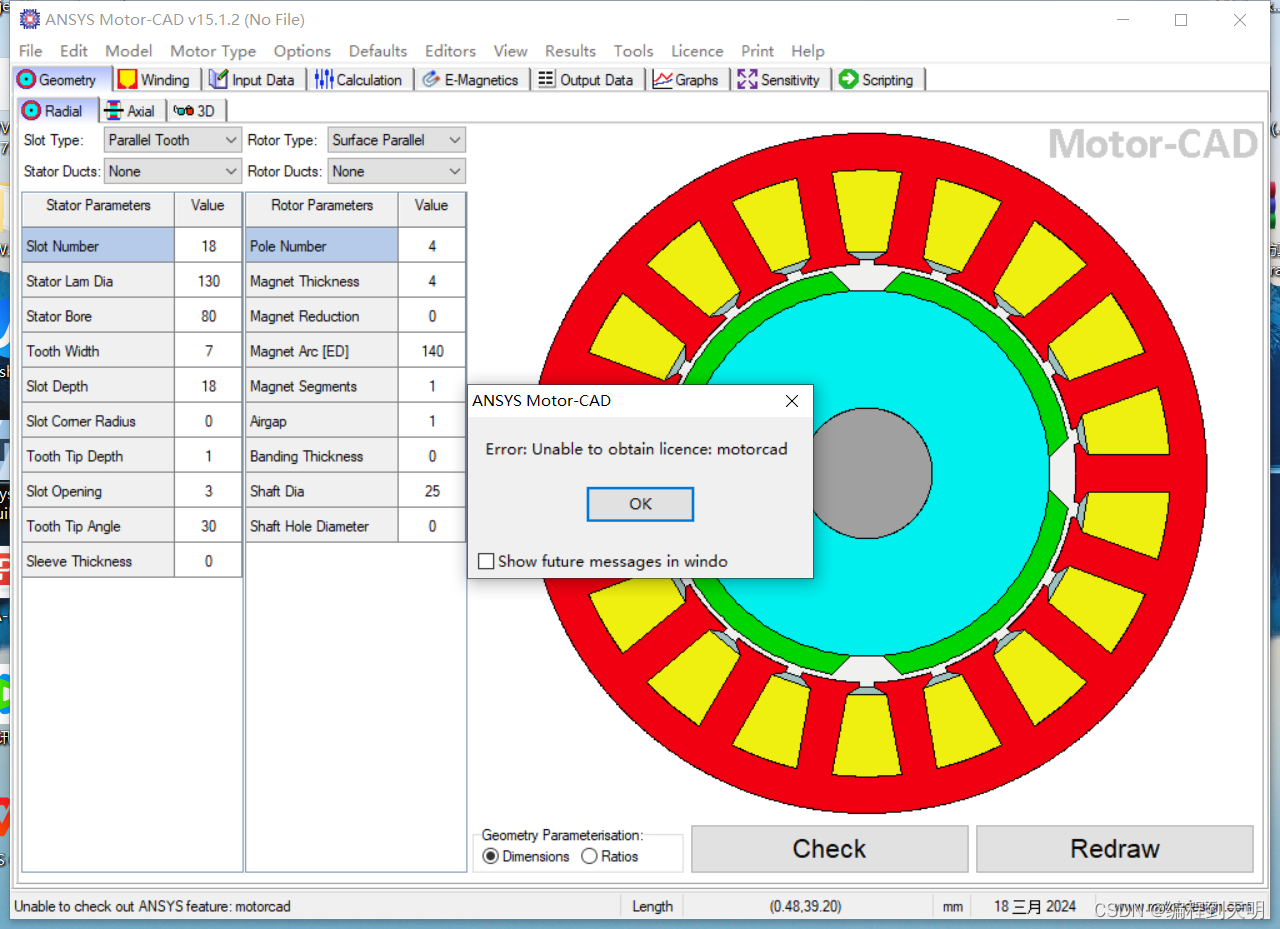1280x929 pixels.
Task: Click the Radial sub-tab icon
Action: coord(31,111)
